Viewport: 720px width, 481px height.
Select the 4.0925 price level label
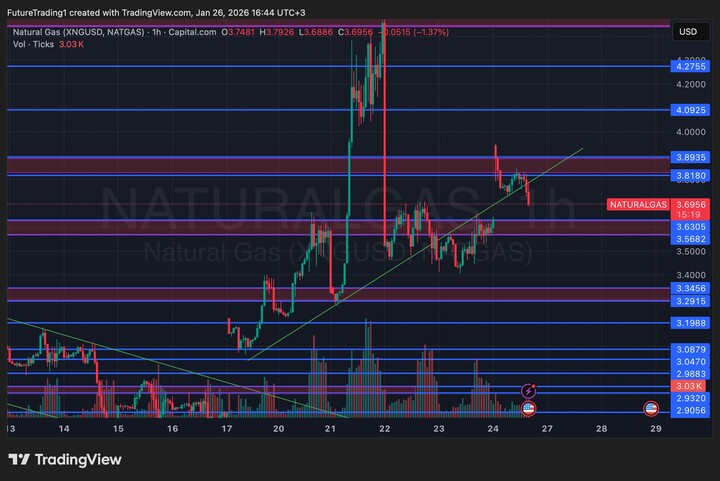click(x=692, y=109)
